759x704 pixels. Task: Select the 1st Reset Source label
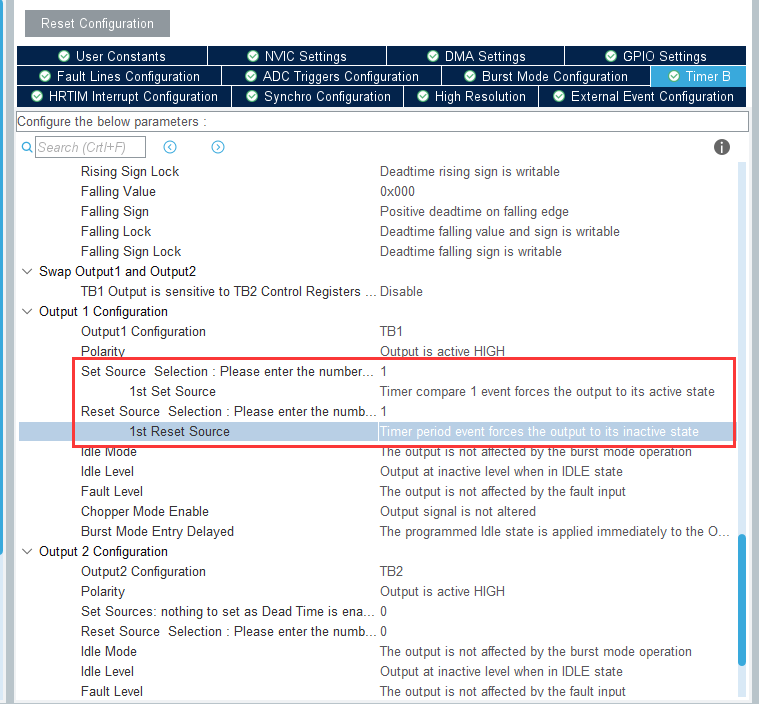(x=180, y=431)
